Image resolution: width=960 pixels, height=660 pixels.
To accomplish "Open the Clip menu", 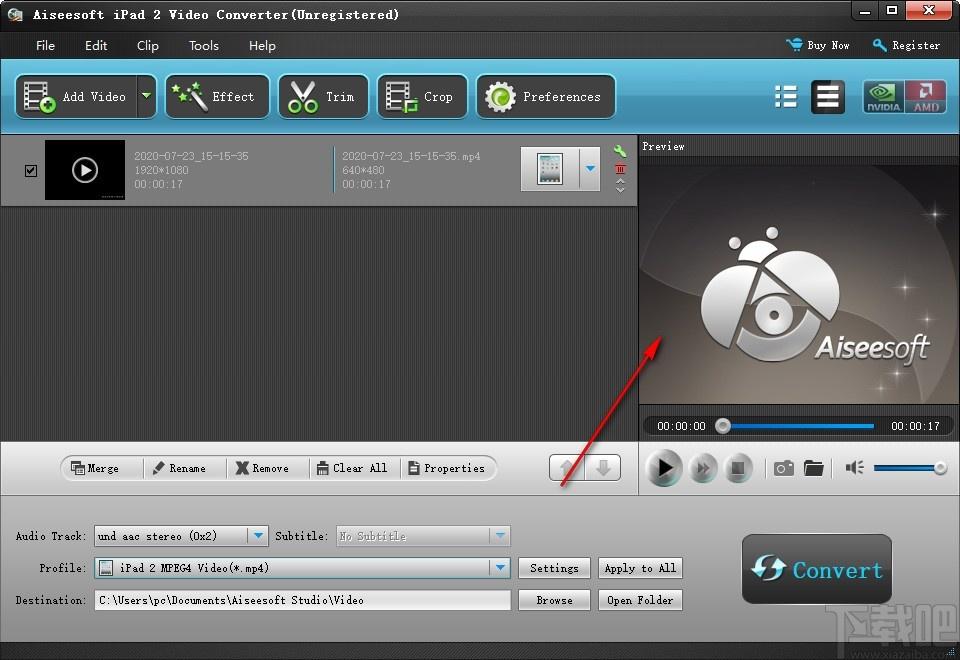I will click(x=148, y=45).
